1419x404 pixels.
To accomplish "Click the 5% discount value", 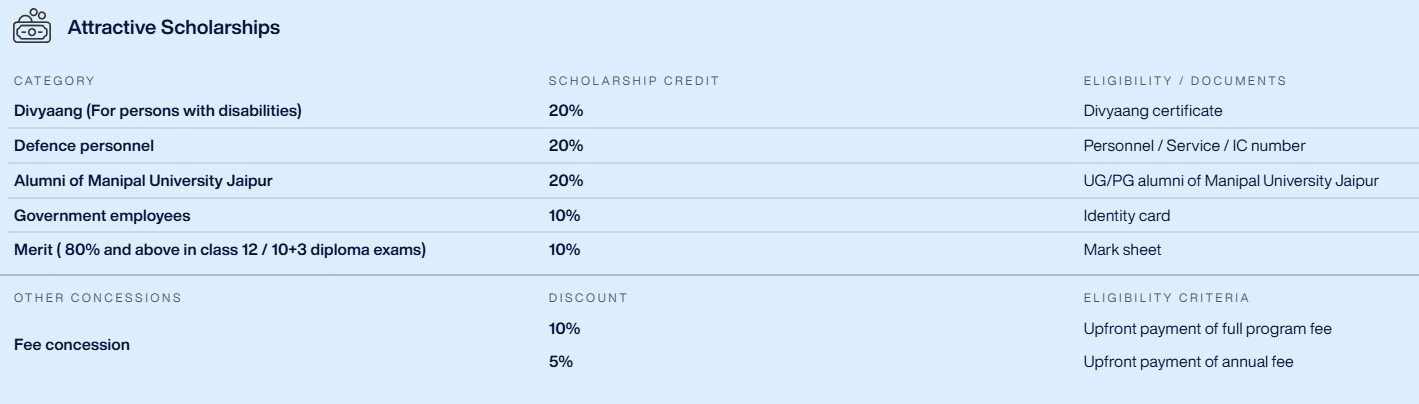I will [561, 362].
